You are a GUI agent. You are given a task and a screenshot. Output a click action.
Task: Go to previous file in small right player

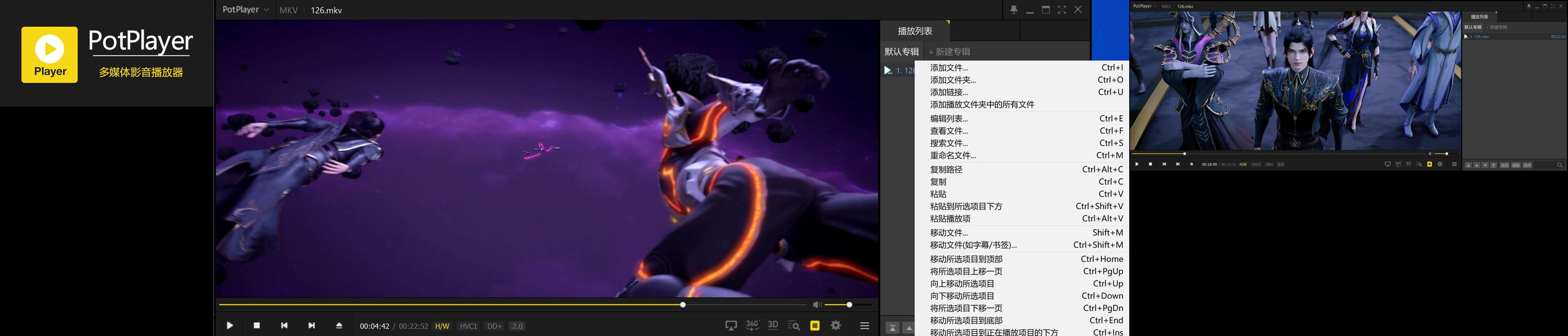click(x=1164, y=164)
